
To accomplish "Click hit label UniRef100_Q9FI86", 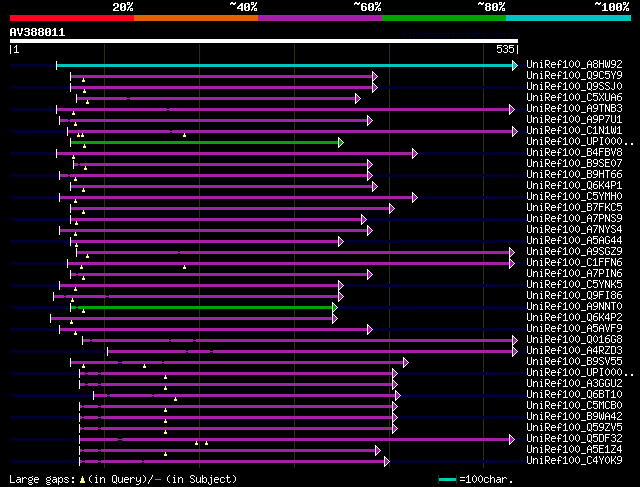I will (574, 295).
